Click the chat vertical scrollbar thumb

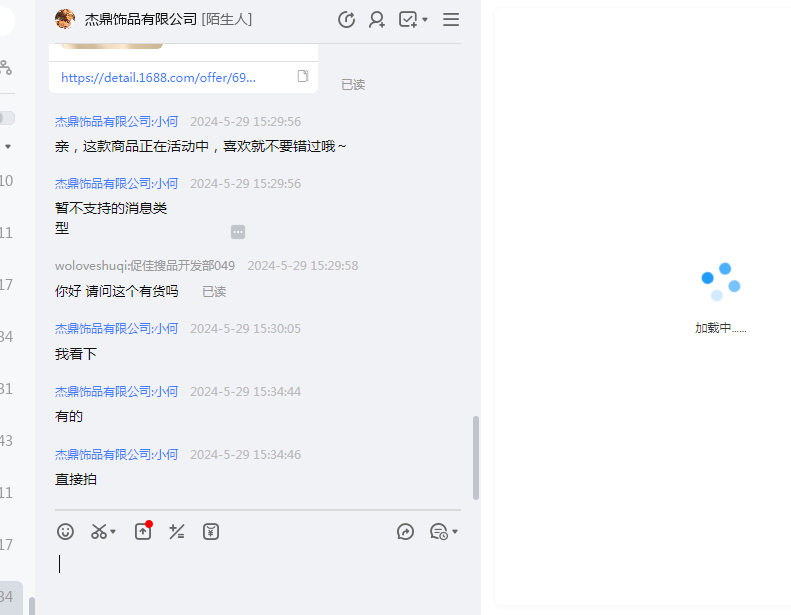[476, 458]
